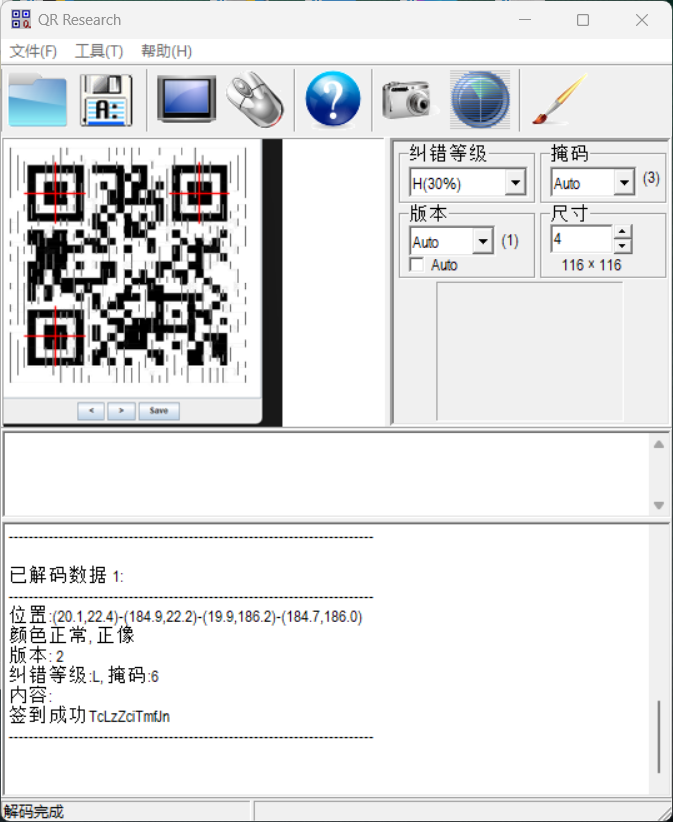Expand the 掩码 Auto dropdown
The image size is (673, 822).
point(624,183)
